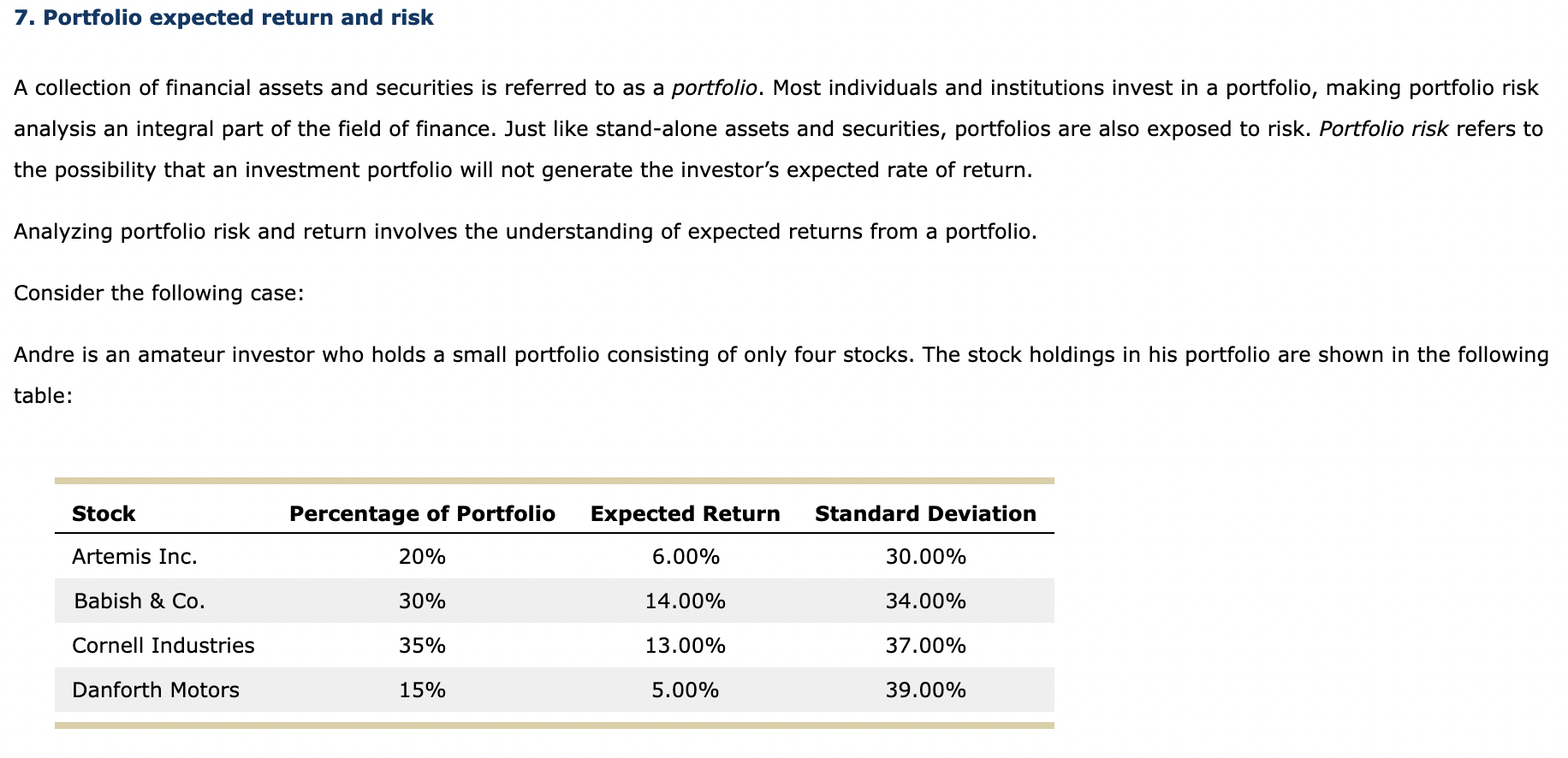Click Artemis Inc.'s 20% portfolio percentage
The height and width of the screenshot is (758, 1568).
coord(422,557)
